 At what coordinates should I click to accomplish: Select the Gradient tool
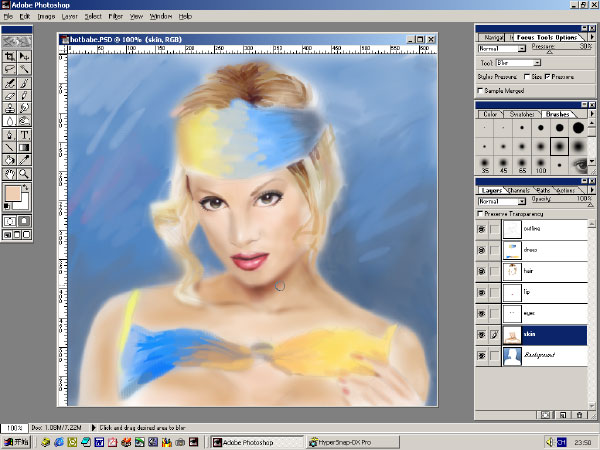coord(24,147)
